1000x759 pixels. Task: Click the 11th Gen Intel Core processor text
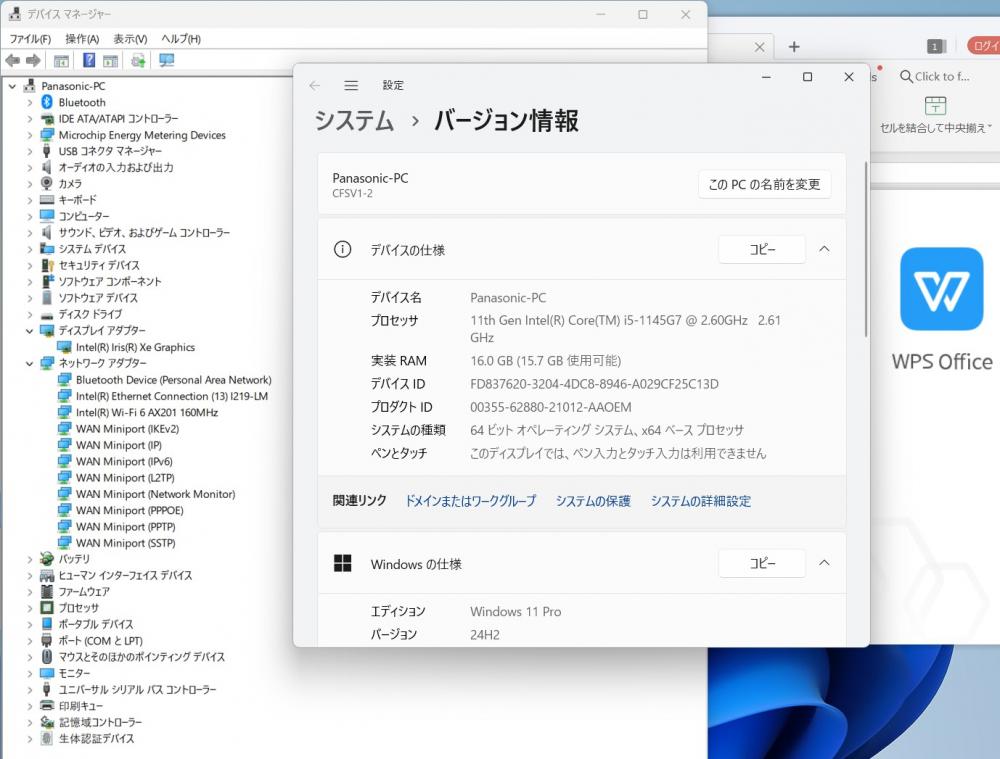(x=625, y=328)
